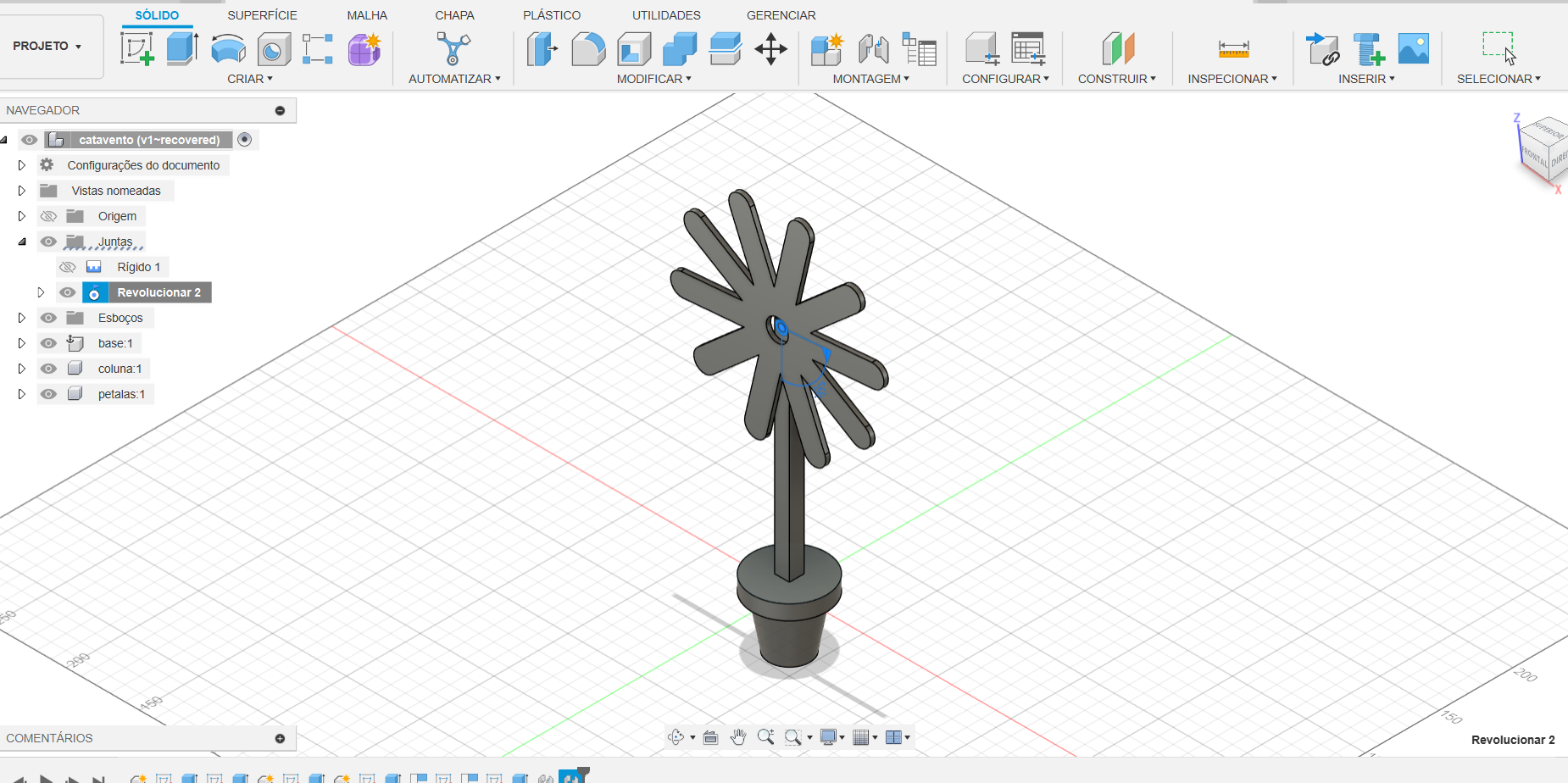Click the selection box tool icon

[1498, 47]
